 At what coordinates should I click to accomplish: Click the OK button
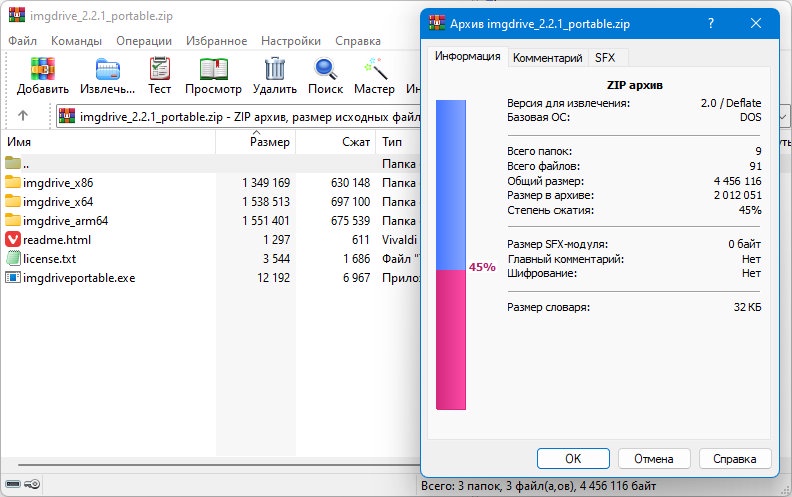coord(573,459)
